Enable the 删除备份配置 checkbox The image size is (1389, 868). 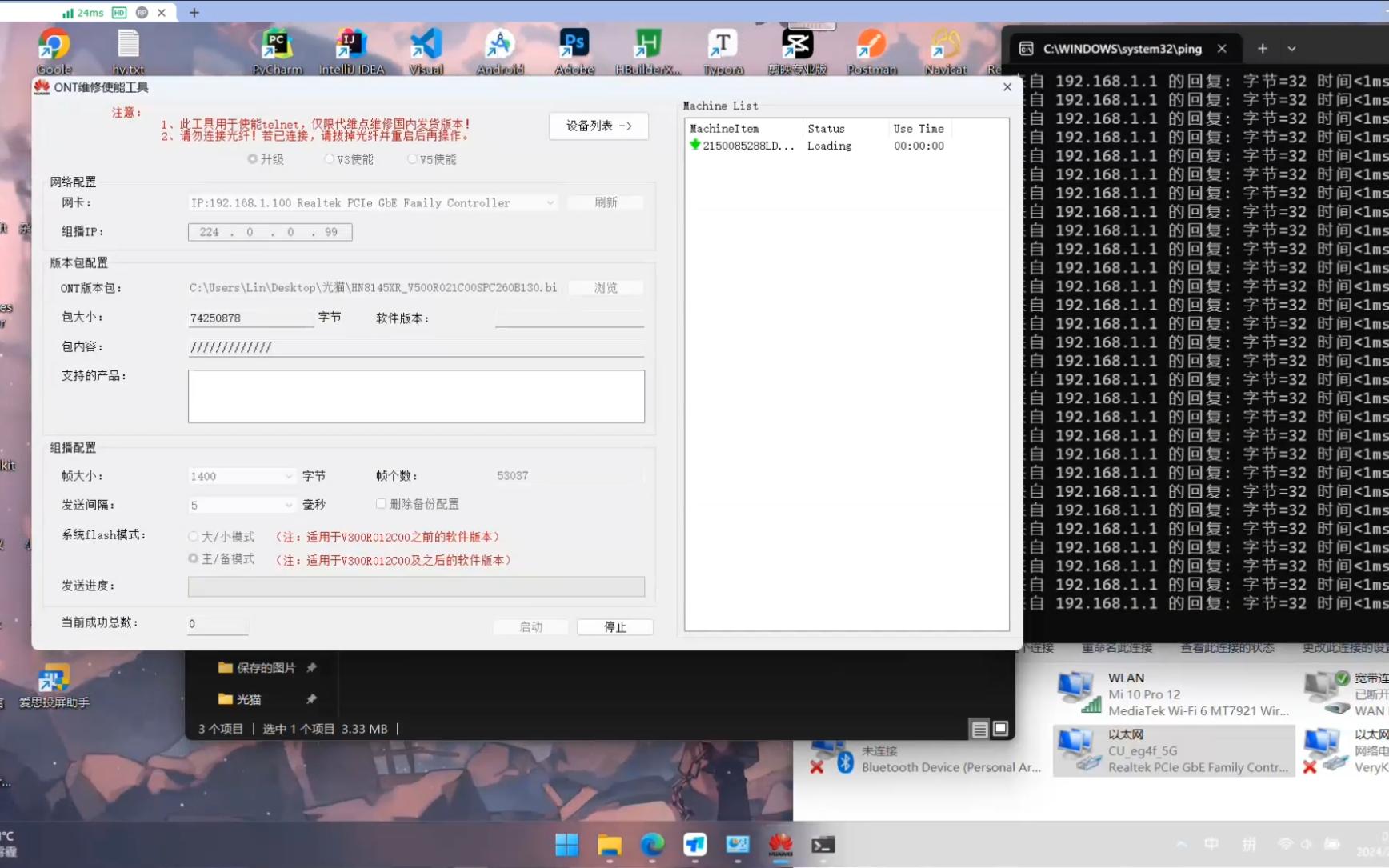tap(382, 503)
